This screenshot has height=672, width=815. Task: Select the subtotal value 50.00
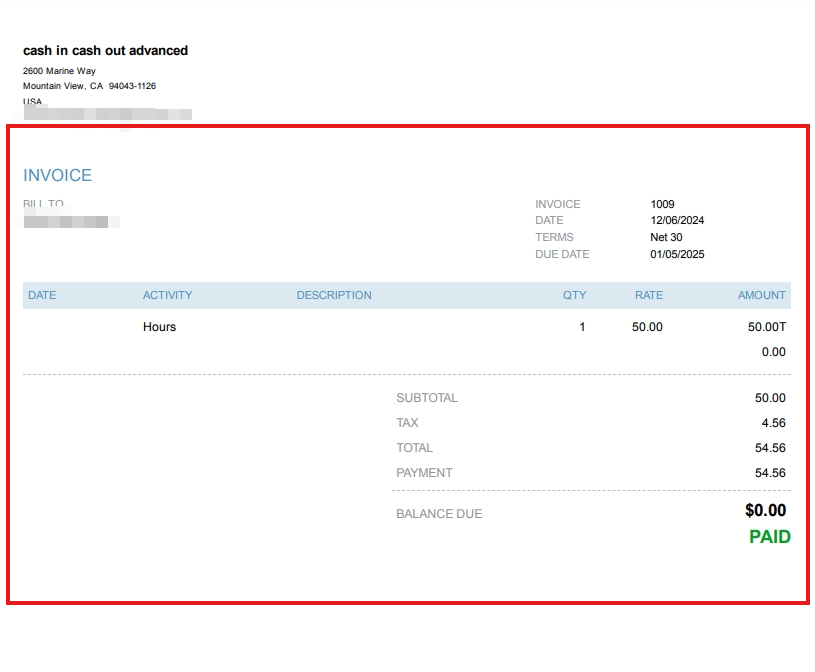click(770, 398)
